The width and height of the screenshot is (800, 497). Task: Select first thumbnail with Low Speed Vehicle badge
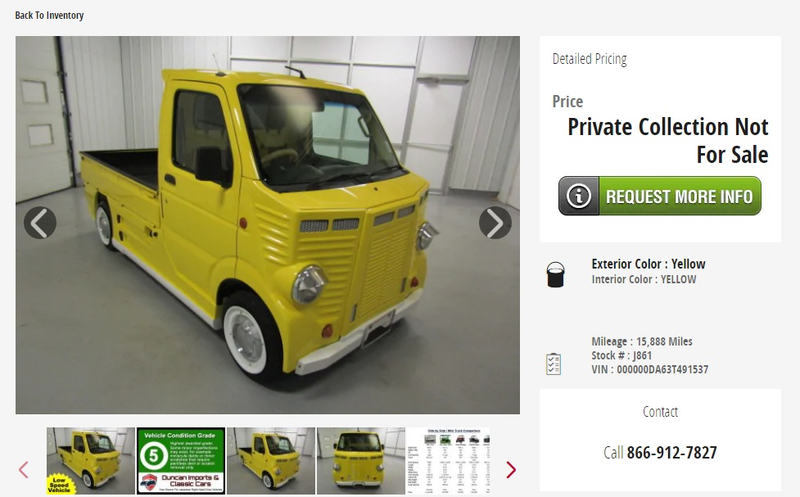click(91, 461)
